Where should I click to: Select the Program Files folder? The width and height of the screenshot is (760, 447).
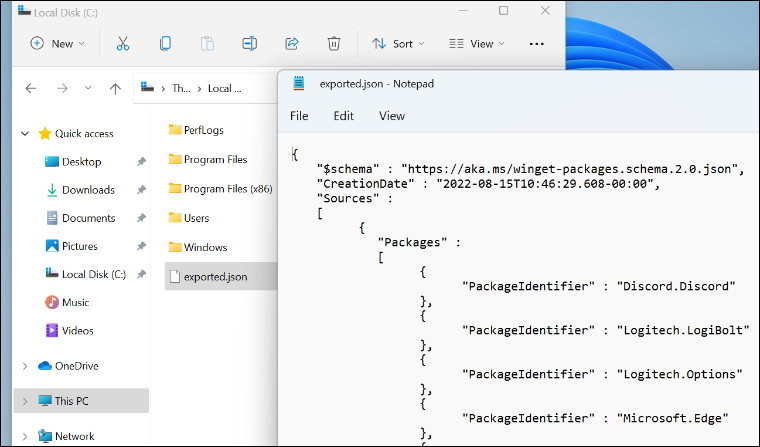click(x=208, y=160)
